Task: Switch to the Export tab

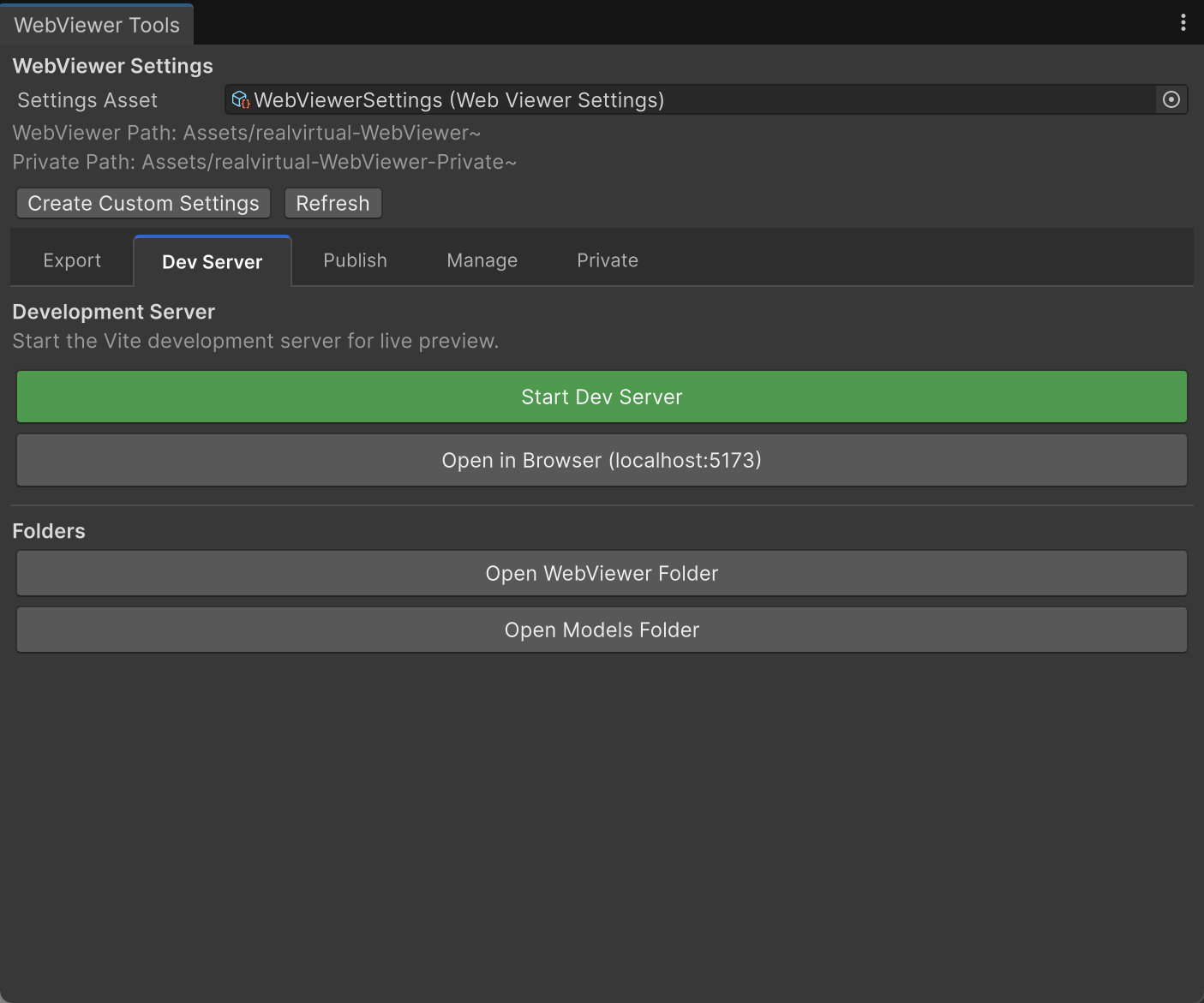Action: coord(72,260)
